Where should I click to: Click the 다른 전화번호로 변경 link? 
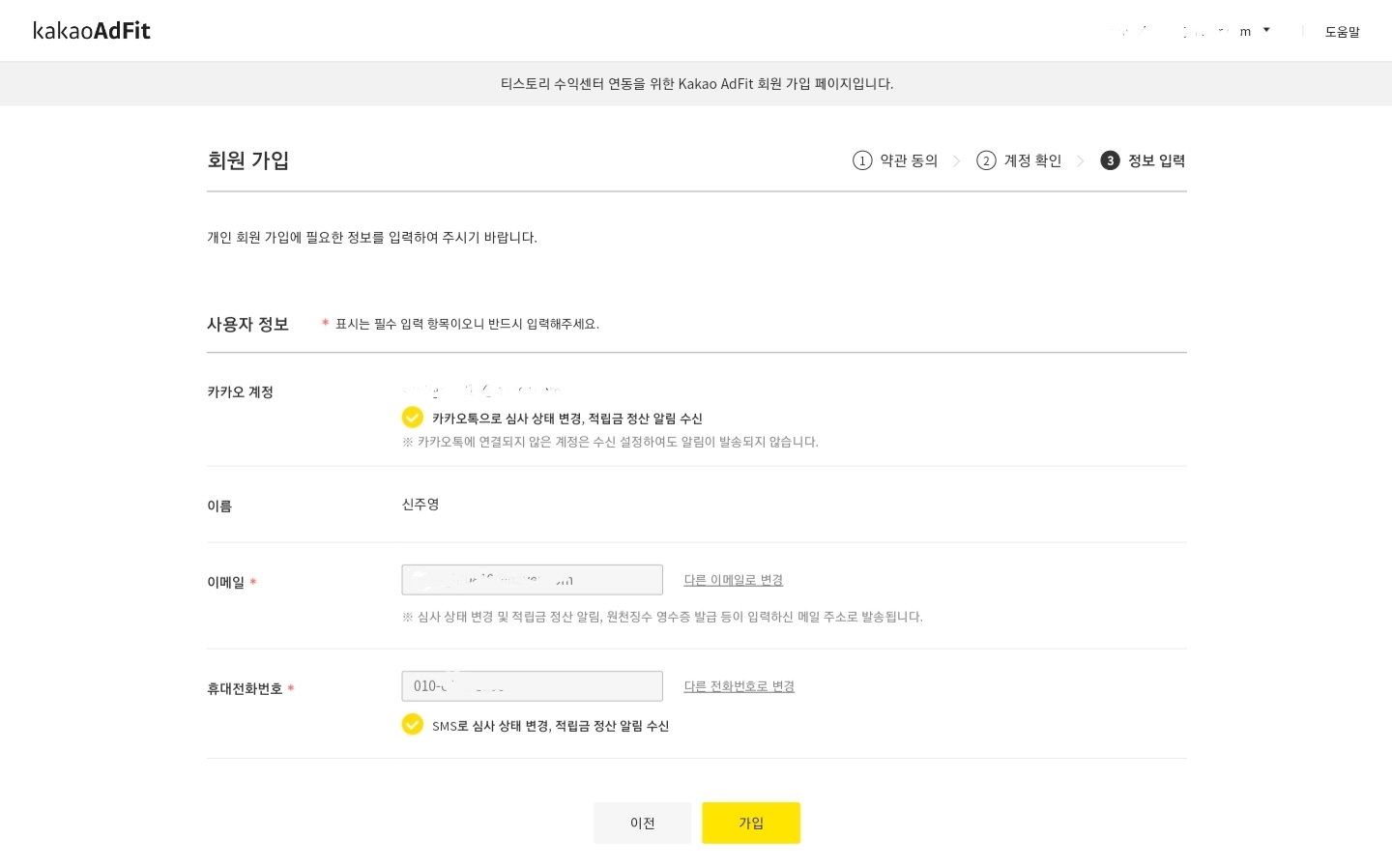click(x=739, y=686)
